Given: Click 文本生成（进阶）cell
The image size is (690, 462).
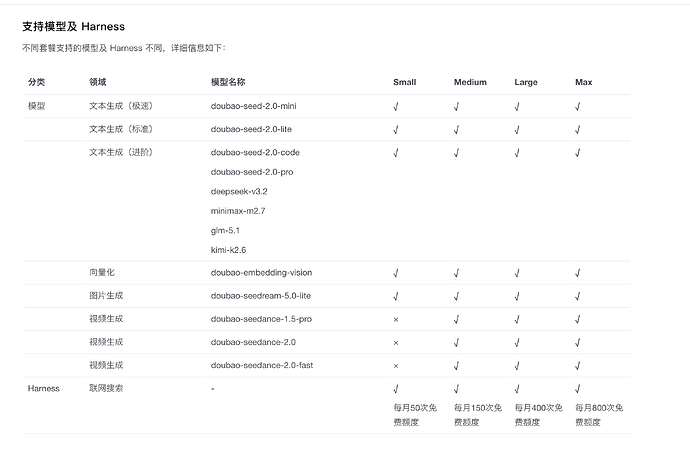Looking at the screenshot, I should click(121, 152).
